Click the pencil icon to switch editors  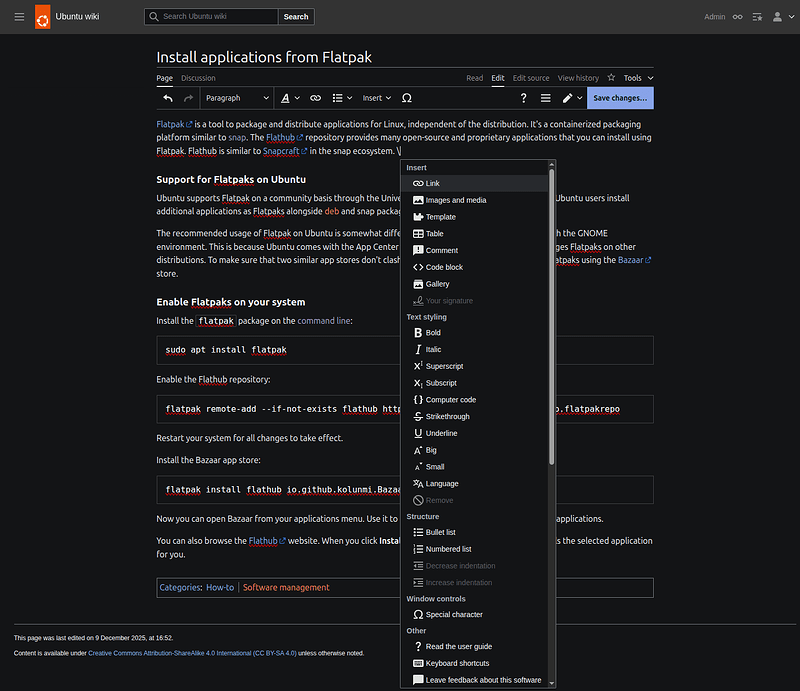[x=567, y=97]
